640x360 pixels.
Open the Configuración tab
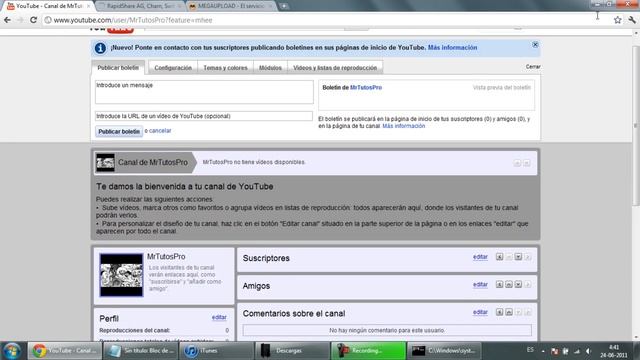point(173,68)
